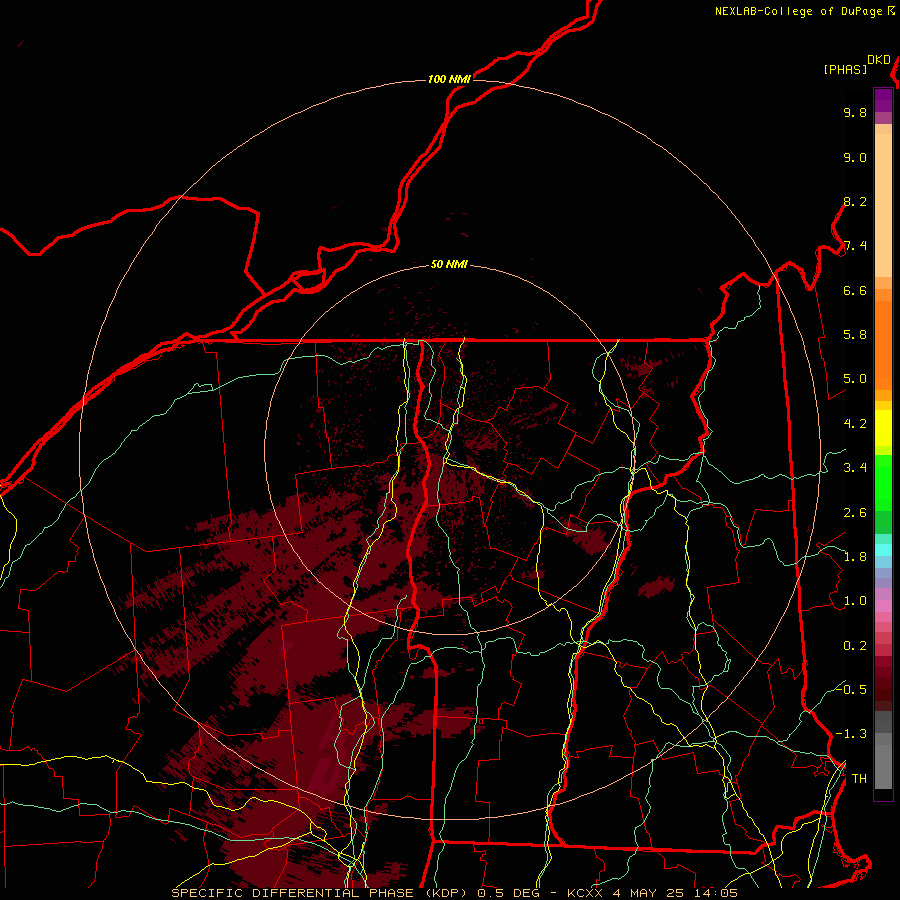Image resolution: width=900 pixels, height=900 pixels.
Task: Click the 6.6 scale label
Action: point(855,290)
